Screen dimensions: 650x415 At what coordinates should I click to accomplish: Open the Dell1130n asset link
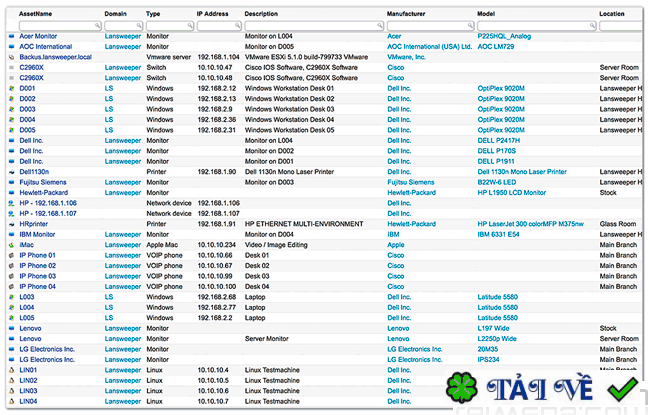34,172
